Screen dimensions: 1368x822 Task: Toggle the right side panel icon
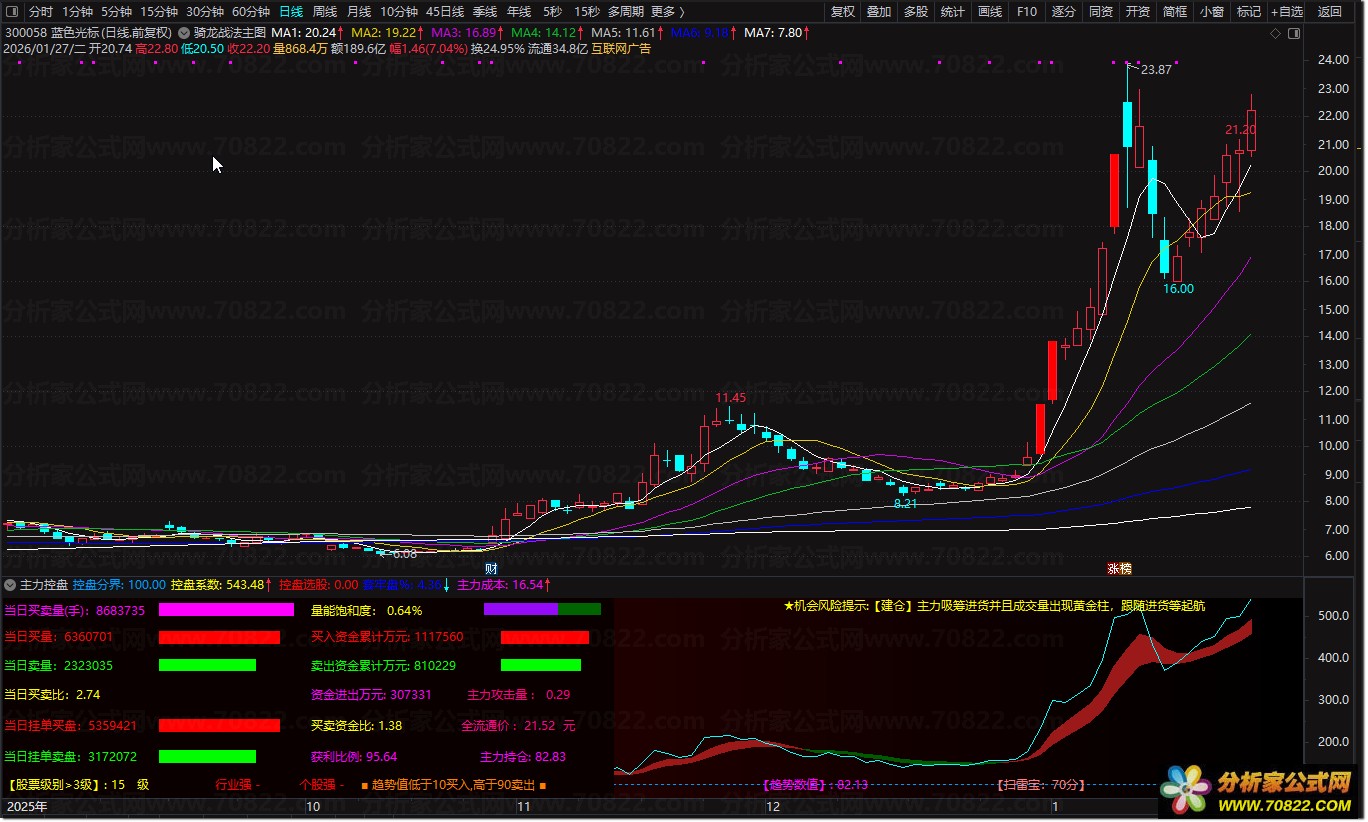[1293, 33]
